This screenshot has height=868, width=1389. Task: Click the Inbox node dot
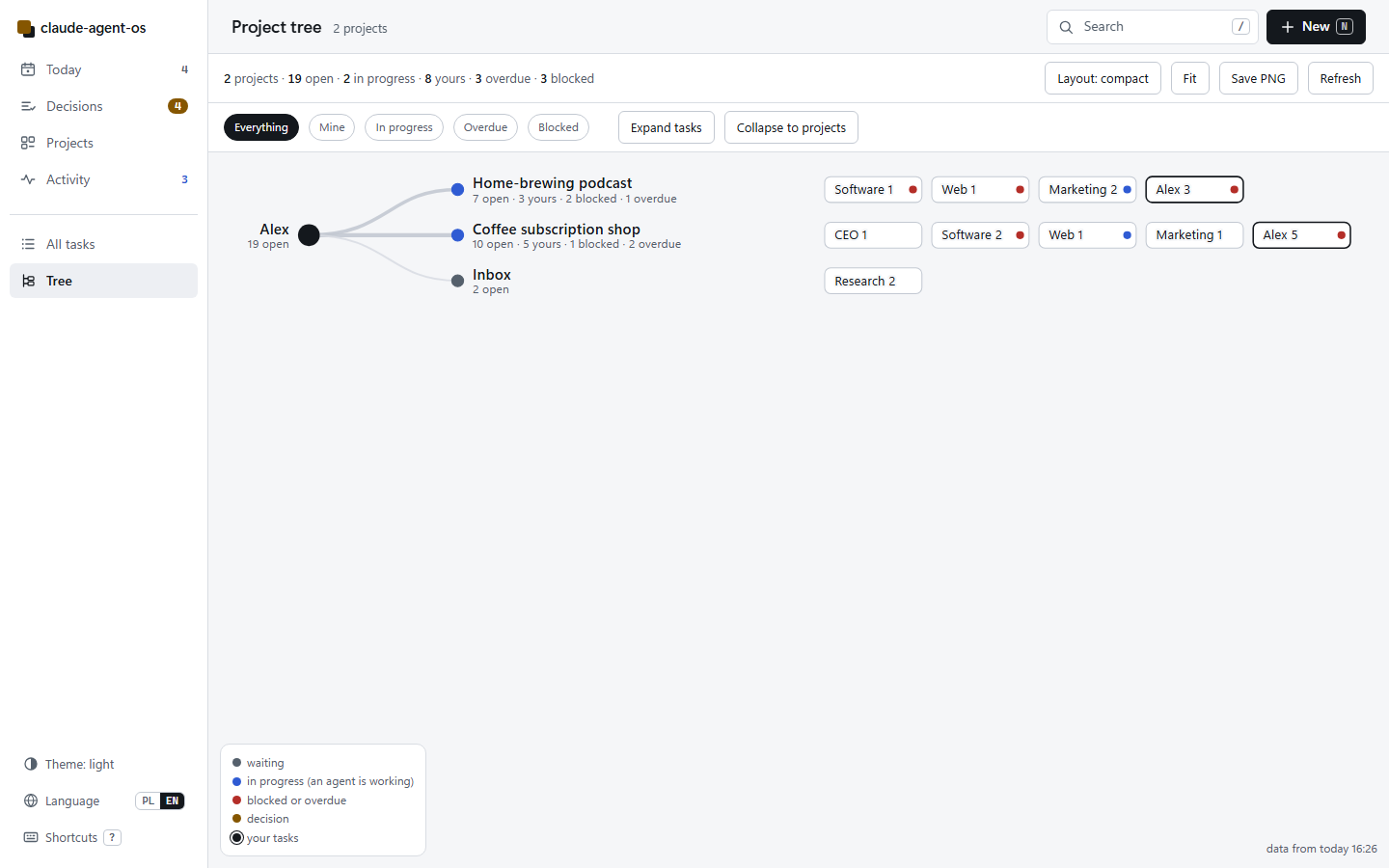(457, 281)
